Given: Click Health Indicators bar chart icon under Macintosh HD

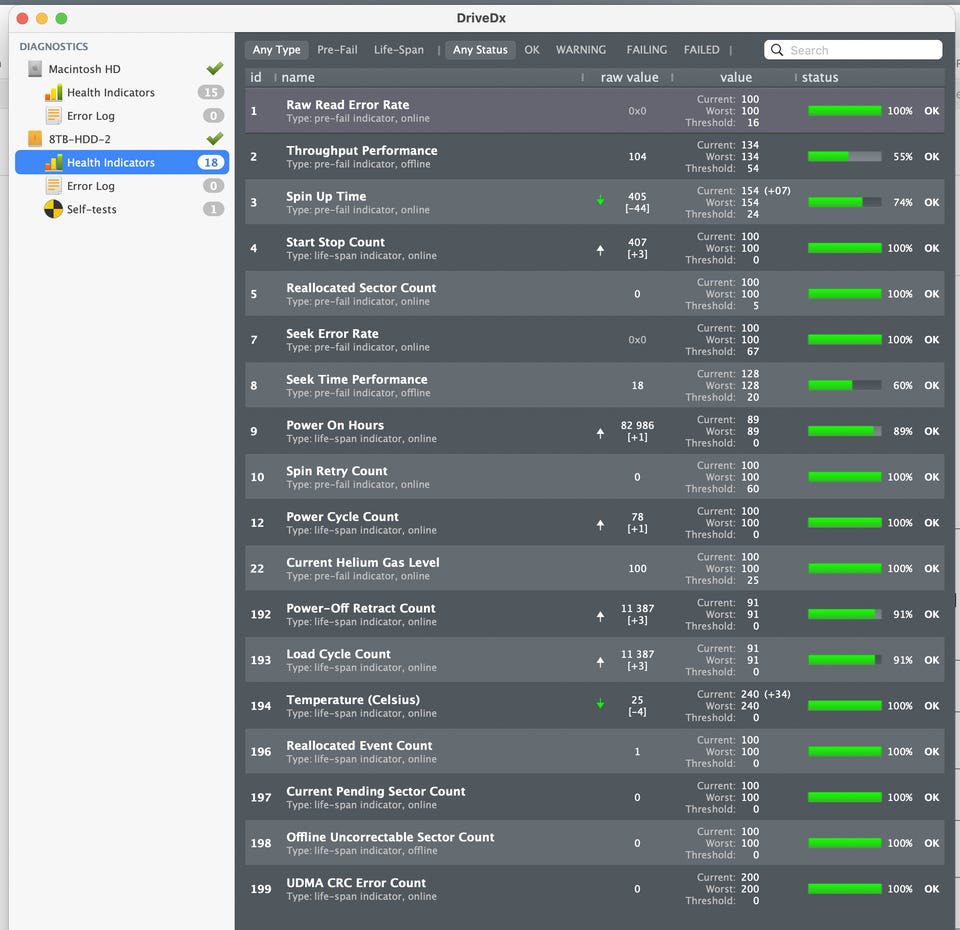Looking at the screenshot, I should (53, 92).
